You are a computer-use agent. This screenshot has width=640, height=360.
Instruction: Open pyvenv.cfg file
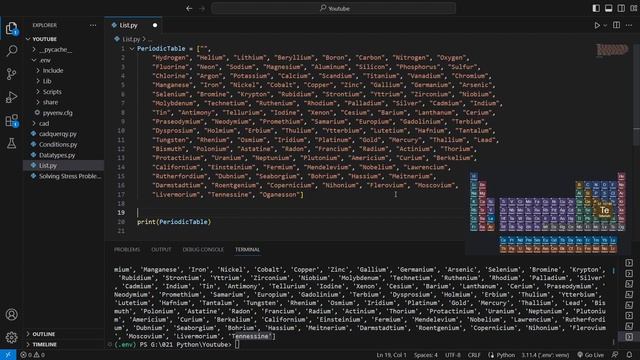57,113
